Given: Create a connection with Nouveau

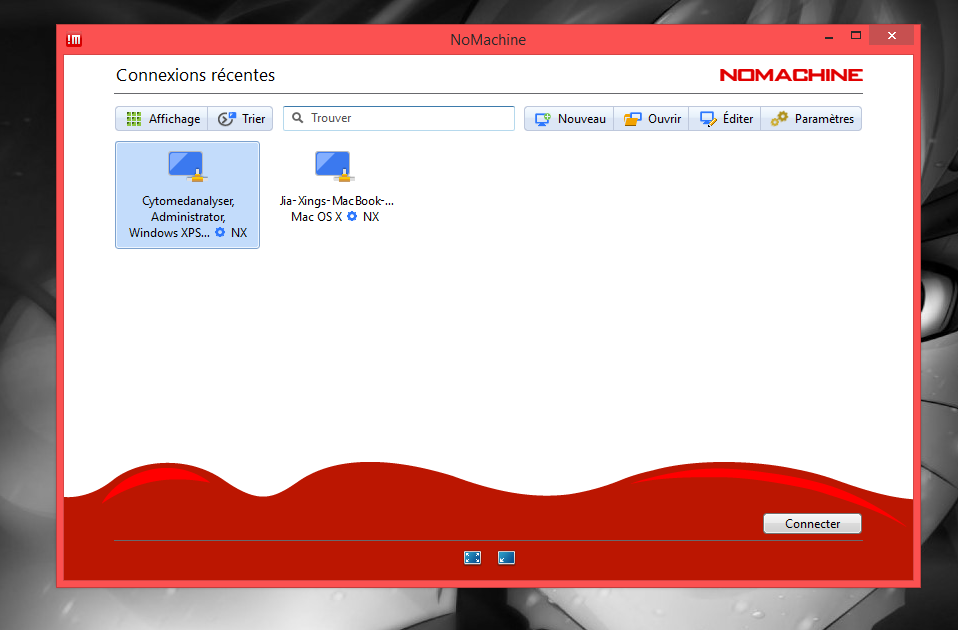Looking at the screenshot, I should coord(570,119).
